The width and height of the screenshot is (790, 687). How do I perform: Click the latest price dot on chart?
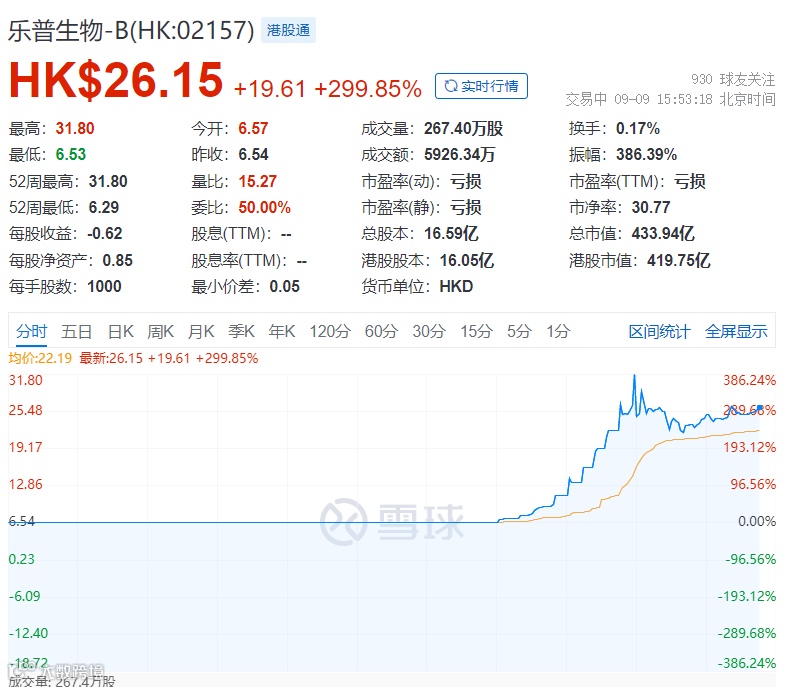point(759,408)
